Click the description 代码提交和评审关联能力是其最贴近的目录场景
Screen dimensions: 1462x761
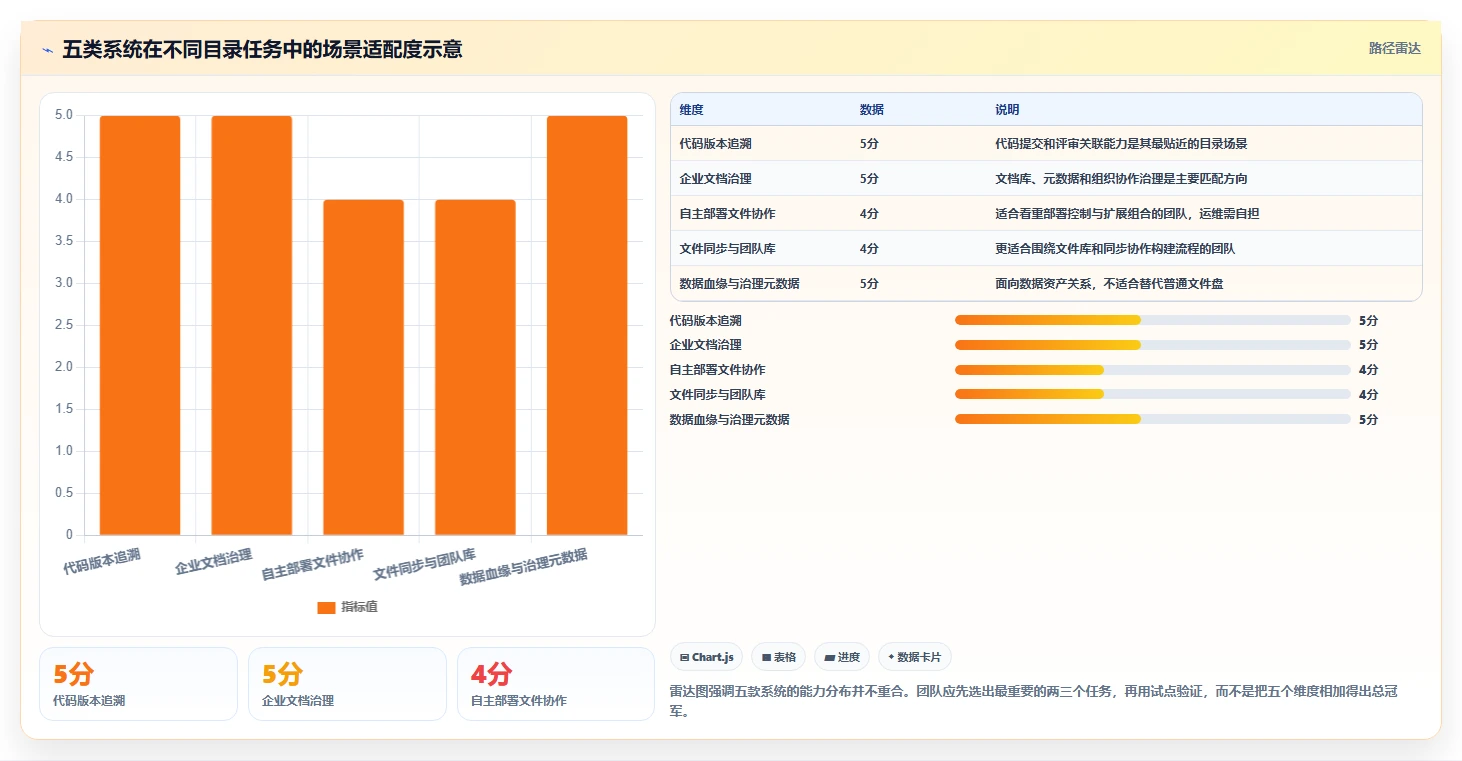click(1121, 144)
